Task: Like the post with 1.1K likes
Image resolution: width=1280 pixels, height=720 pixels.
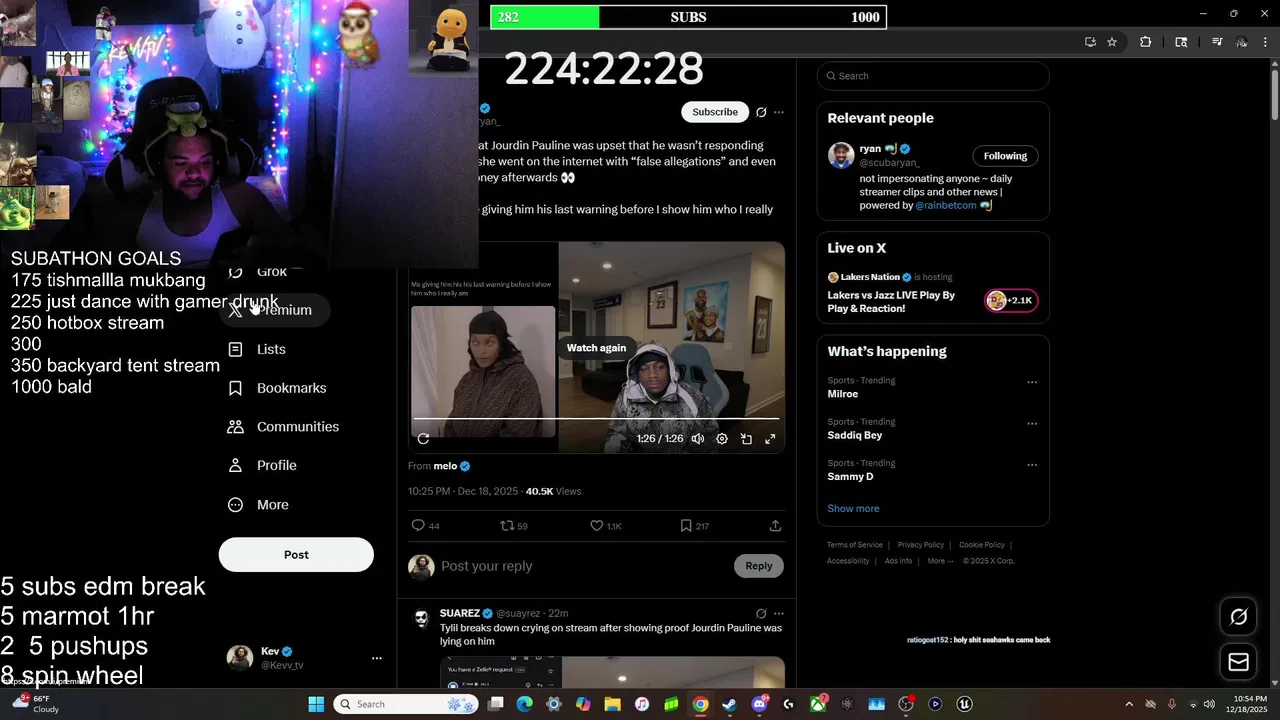Action: pos(605,525)
